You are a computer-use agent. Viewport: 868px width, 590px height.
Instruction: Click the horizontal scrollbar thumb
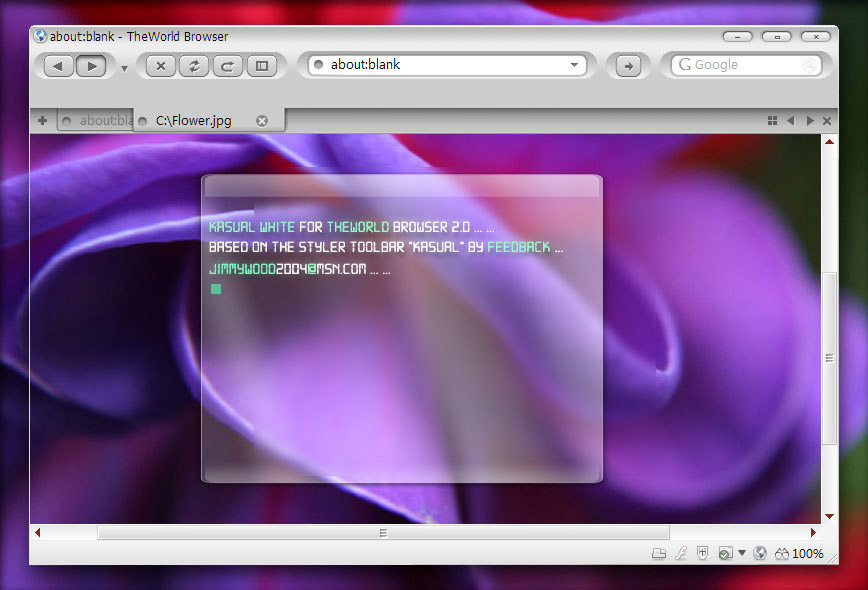pos(383,533)
